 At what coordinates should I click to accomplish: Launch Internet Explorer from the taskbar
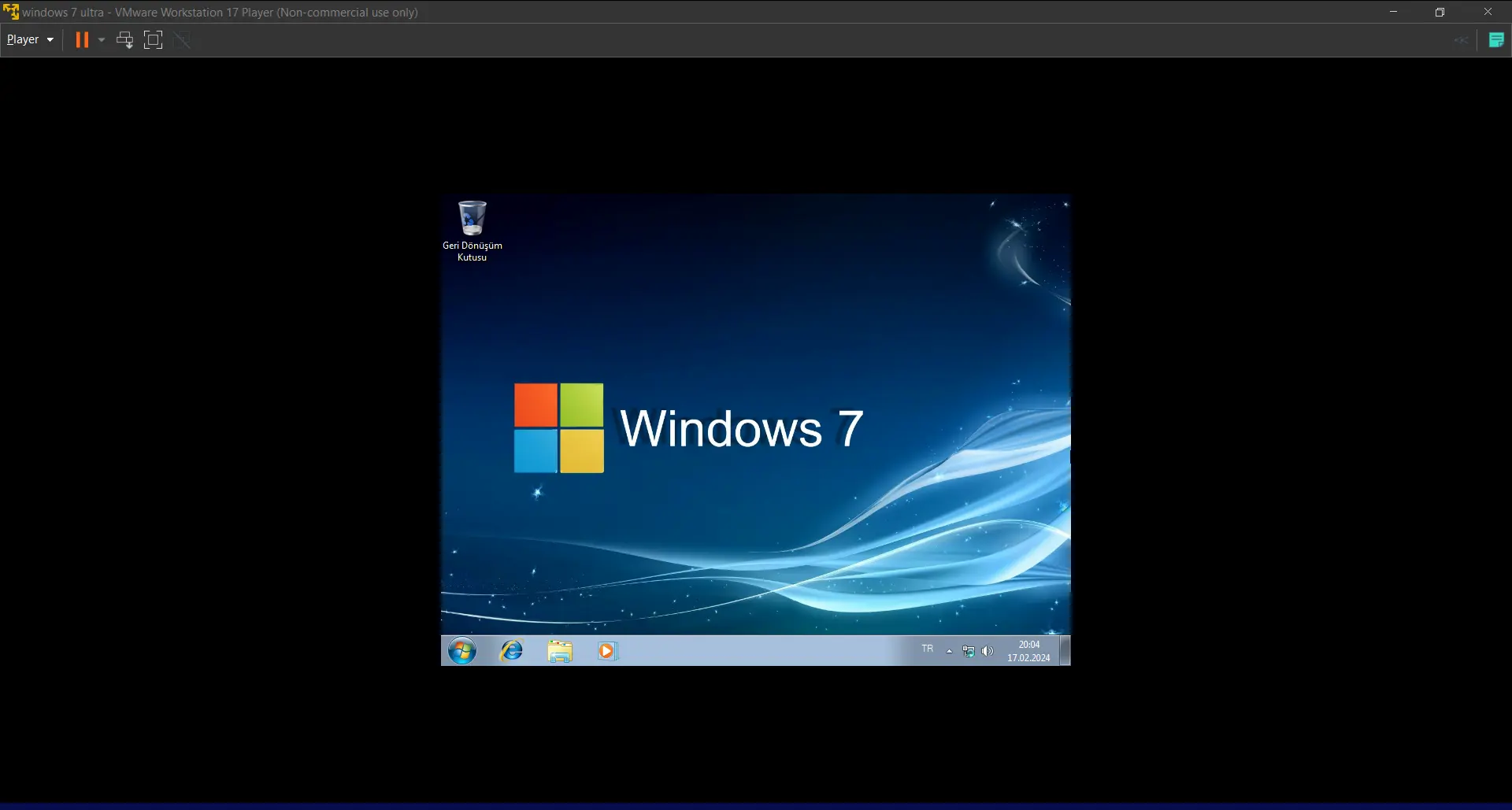(511, 651)
